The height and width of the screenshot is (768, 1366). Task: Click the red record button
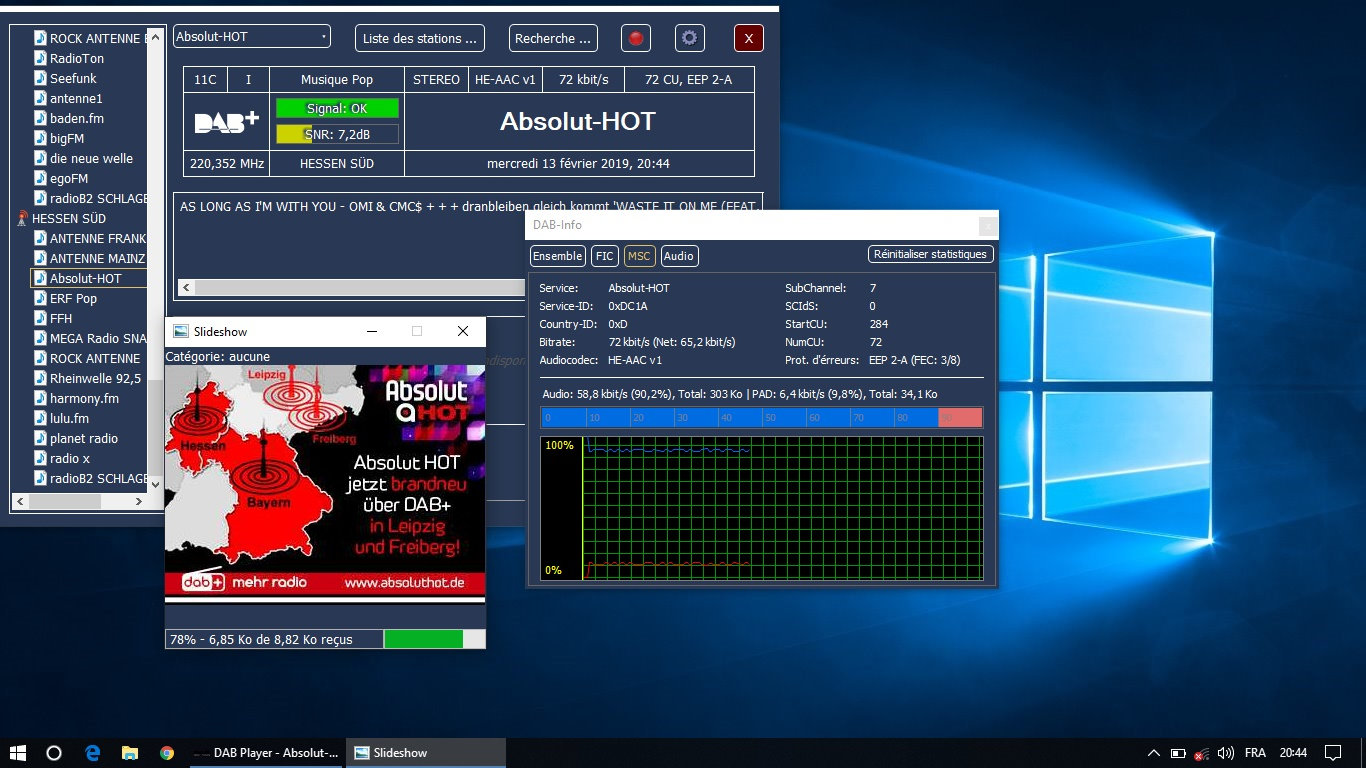pyautogui.click(x=635, y=39)
